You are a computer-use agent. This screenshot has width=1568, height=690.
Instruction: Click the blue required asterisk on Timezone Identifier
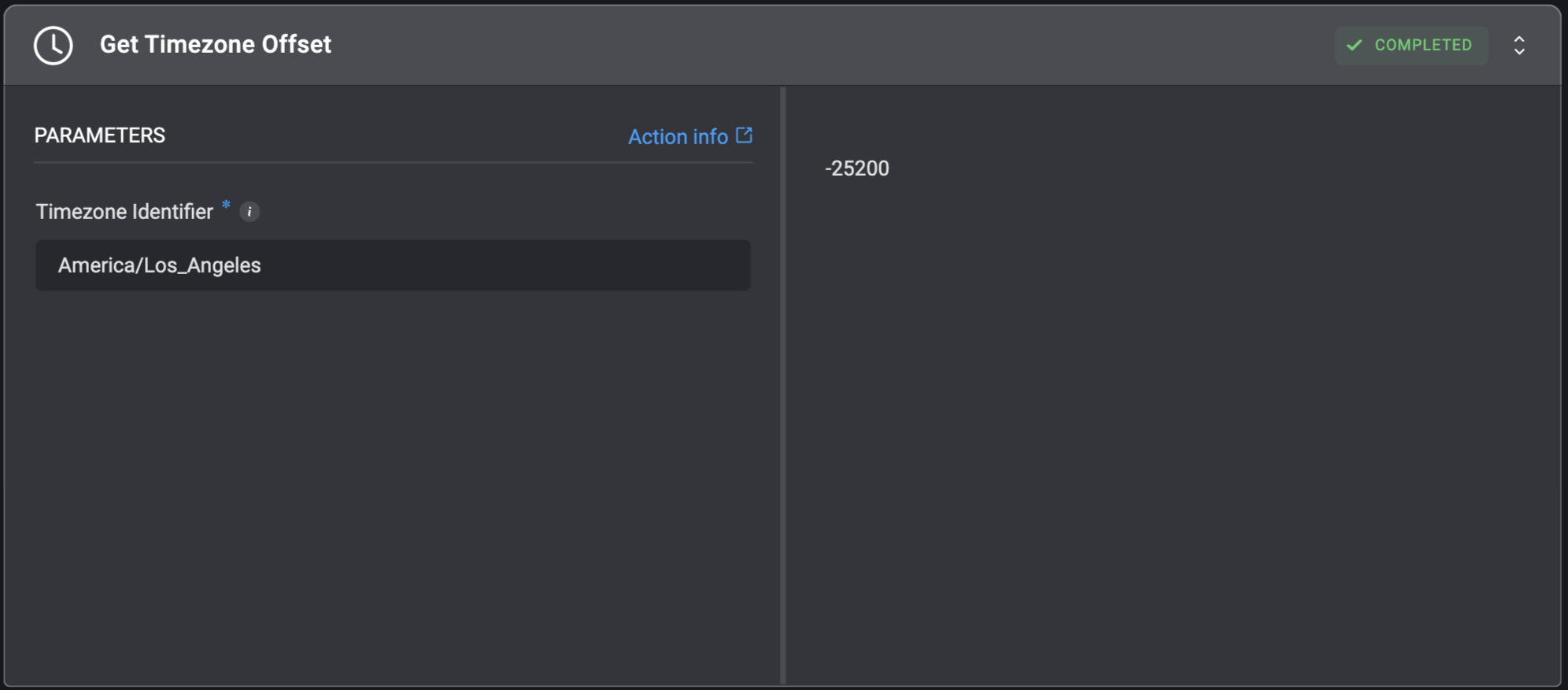(x=226, y=205)
